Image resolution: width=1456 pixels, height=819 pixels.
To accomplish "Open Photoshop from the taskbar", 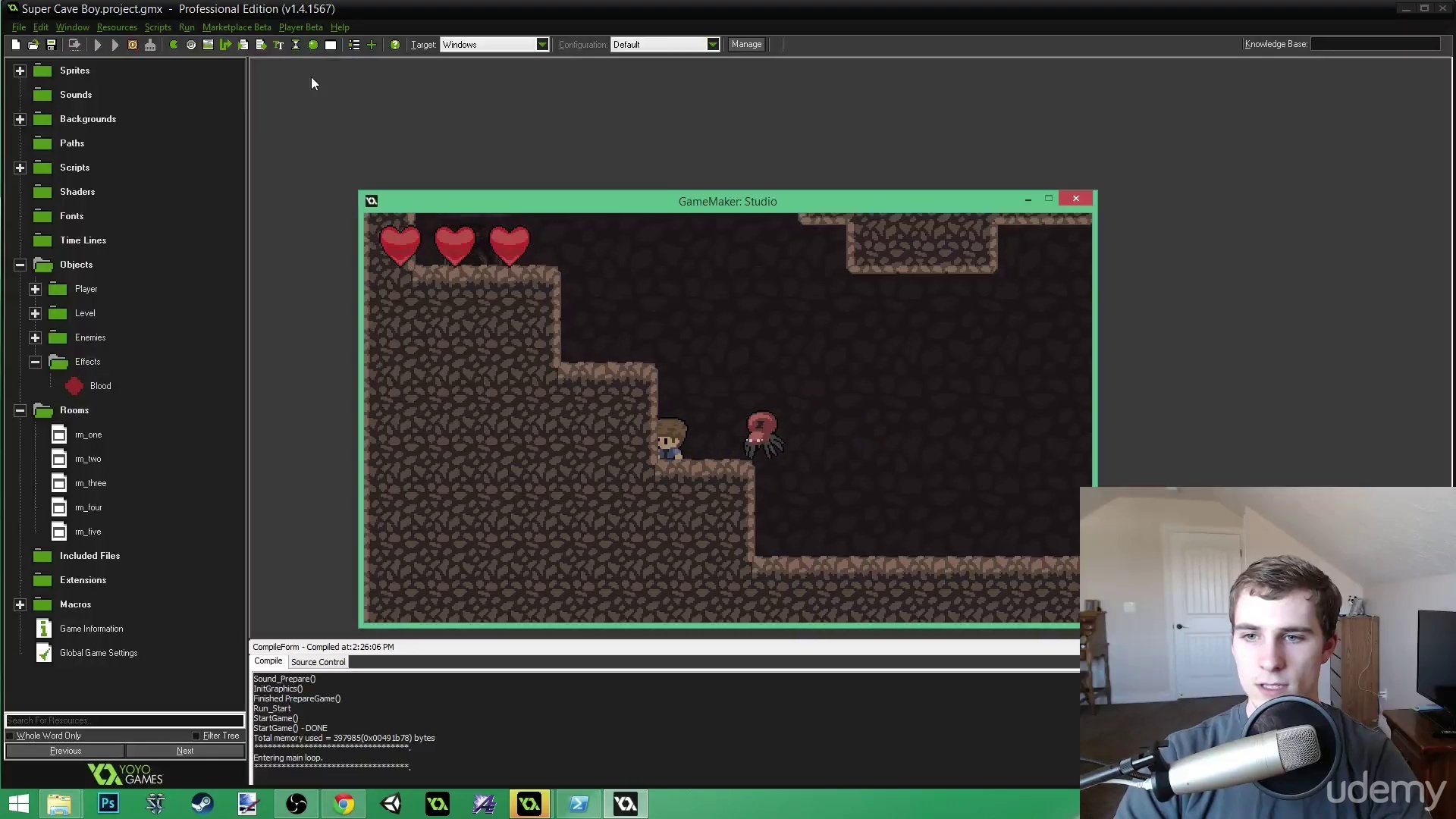I will 108,804.
